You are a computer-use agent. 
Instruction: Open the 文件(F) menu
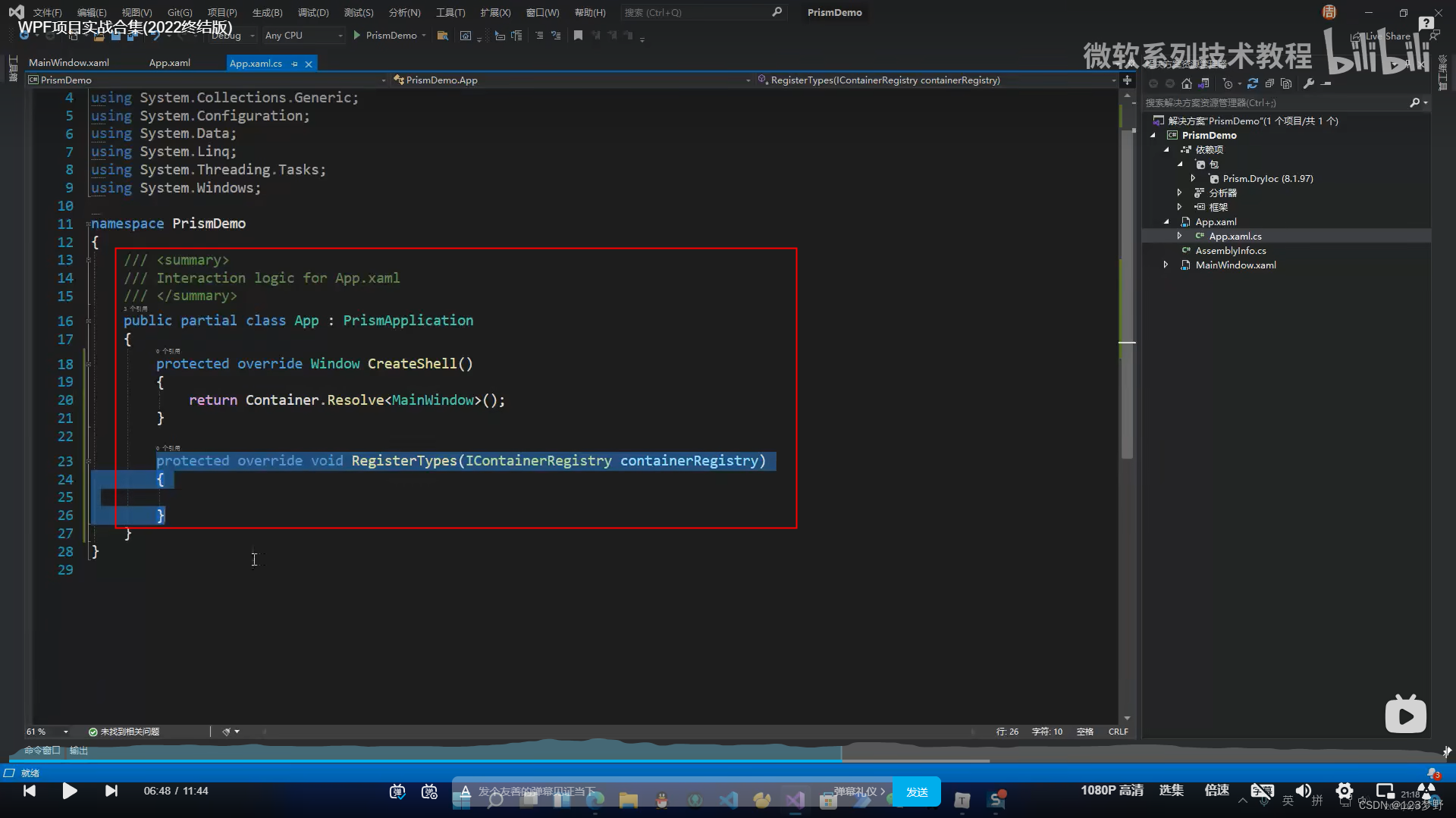[x=47, y=13]
